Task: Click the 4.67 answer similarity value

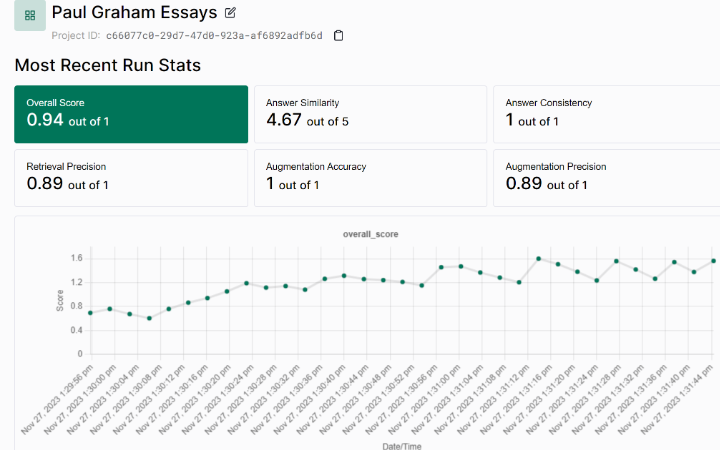Action: point(284,120)
